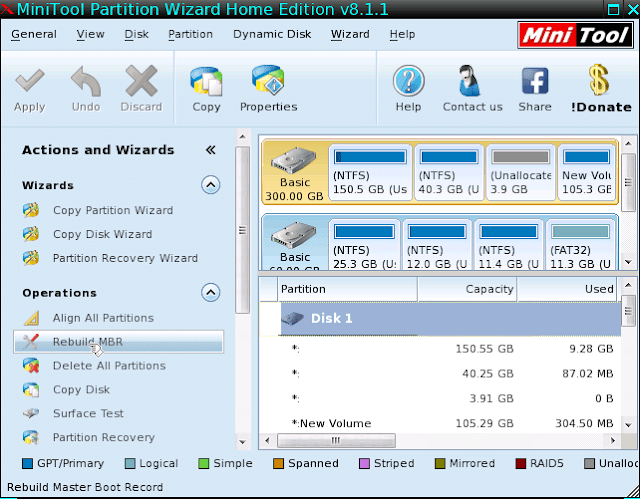The image size is (640, 499).
Task: Open the Help question mark icon
Action: [x=409, y=81]
